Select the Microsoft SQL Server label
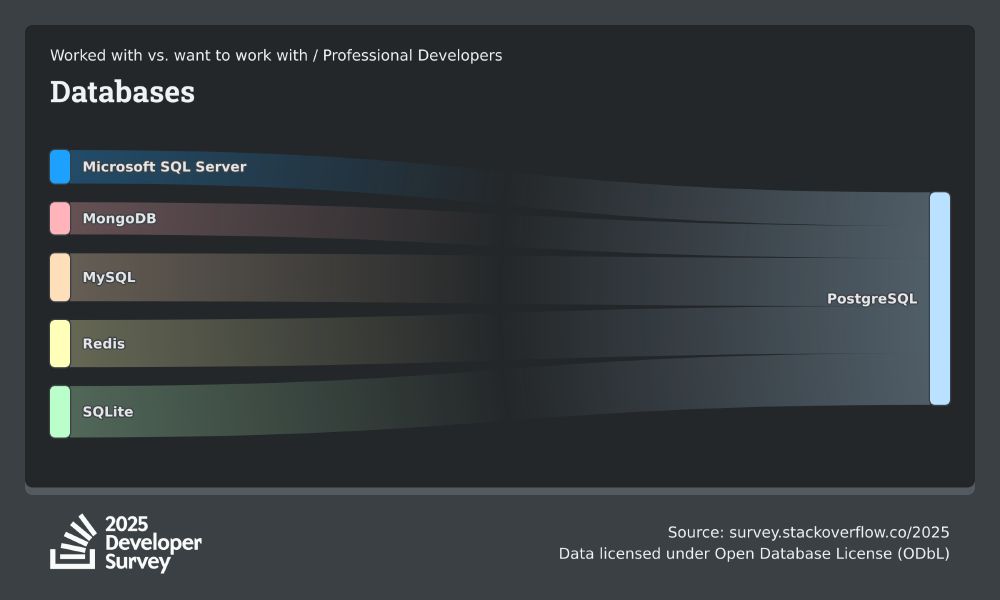 click(x=165, y=166)
